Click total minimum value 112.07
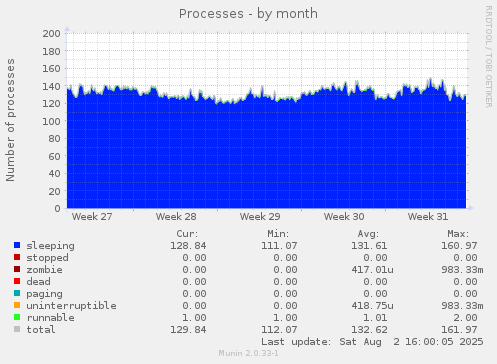This screenshot has width=497, height=364. point(279,330)
